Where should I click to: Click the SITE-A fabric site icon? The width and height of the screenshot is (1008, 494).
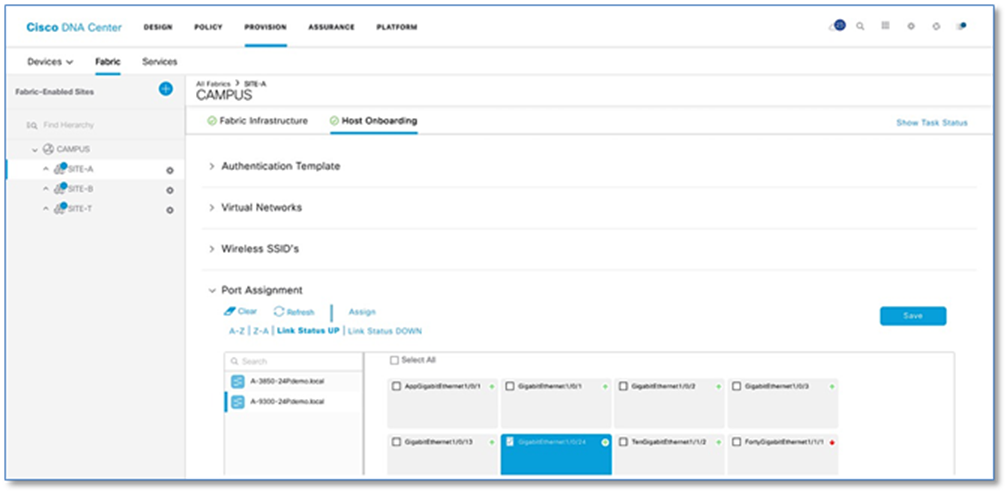pos(61,169)
